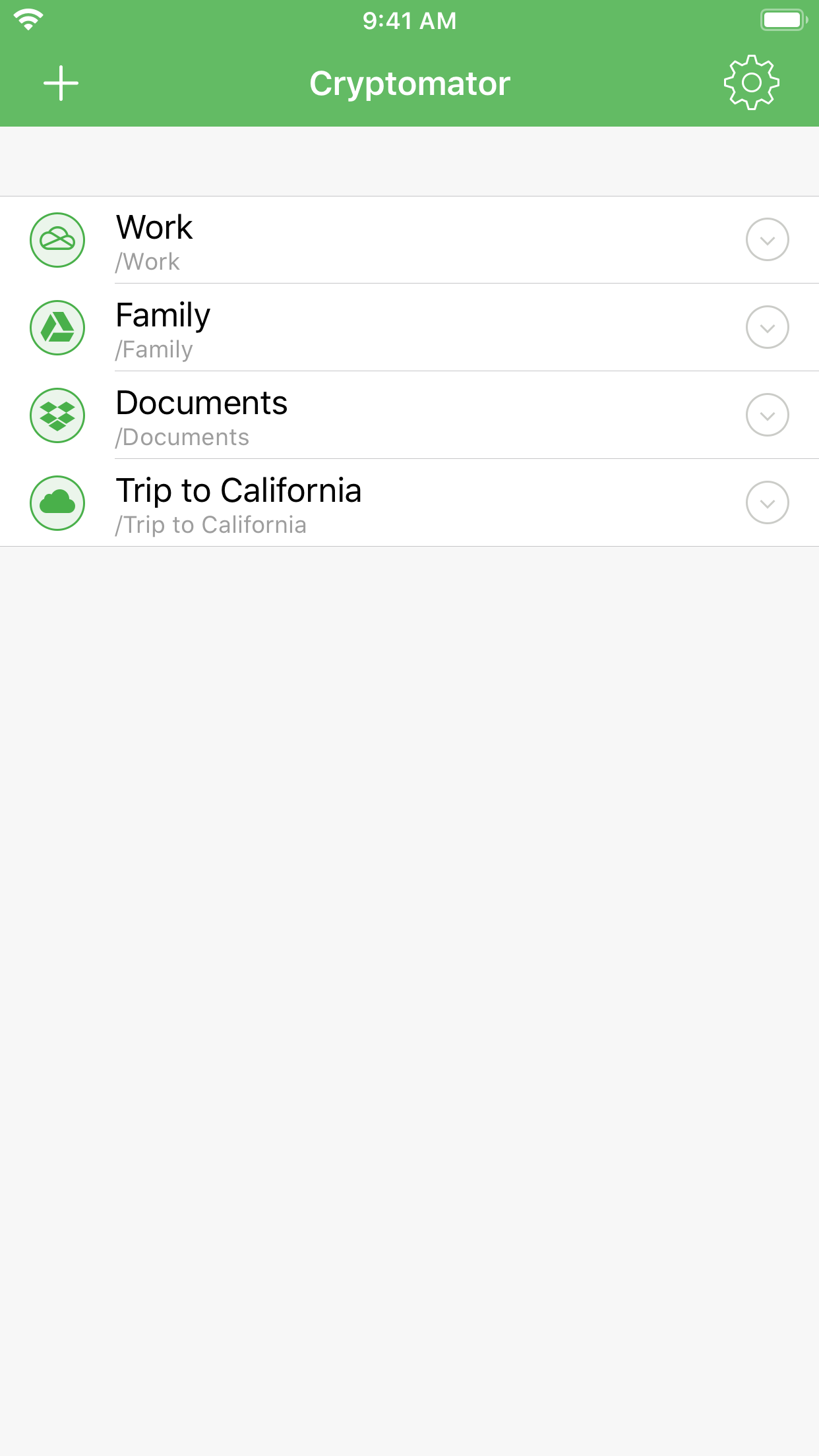
Task: Expand the Work vault chevron
Action: click(767, 240)
